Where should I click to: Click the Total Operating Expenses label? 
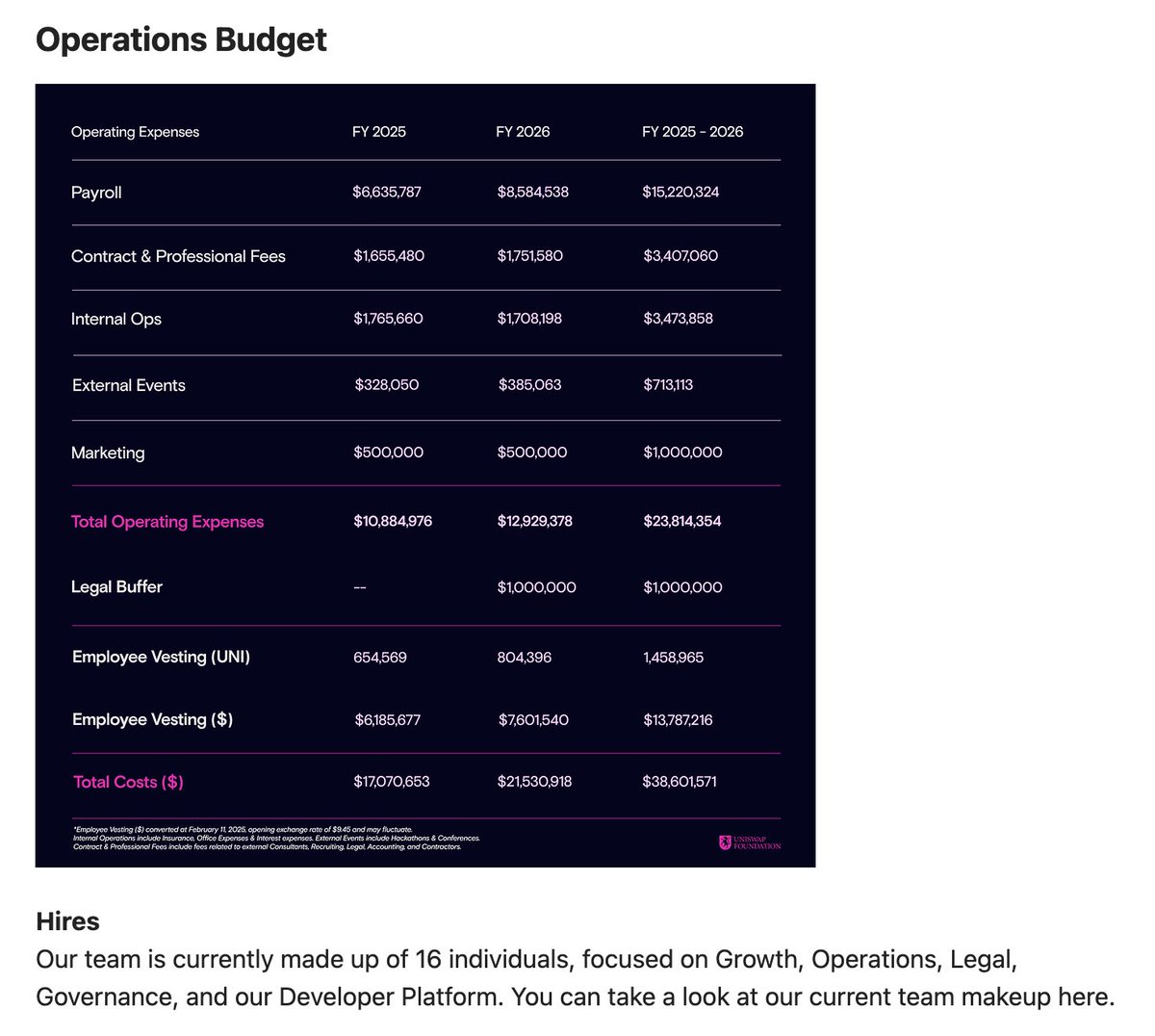click(x=167, y=521)
